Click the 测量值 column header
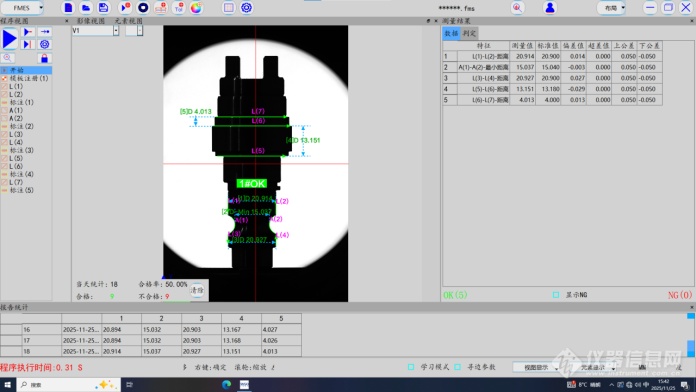696x392 pixels. [x=522, y=46]
